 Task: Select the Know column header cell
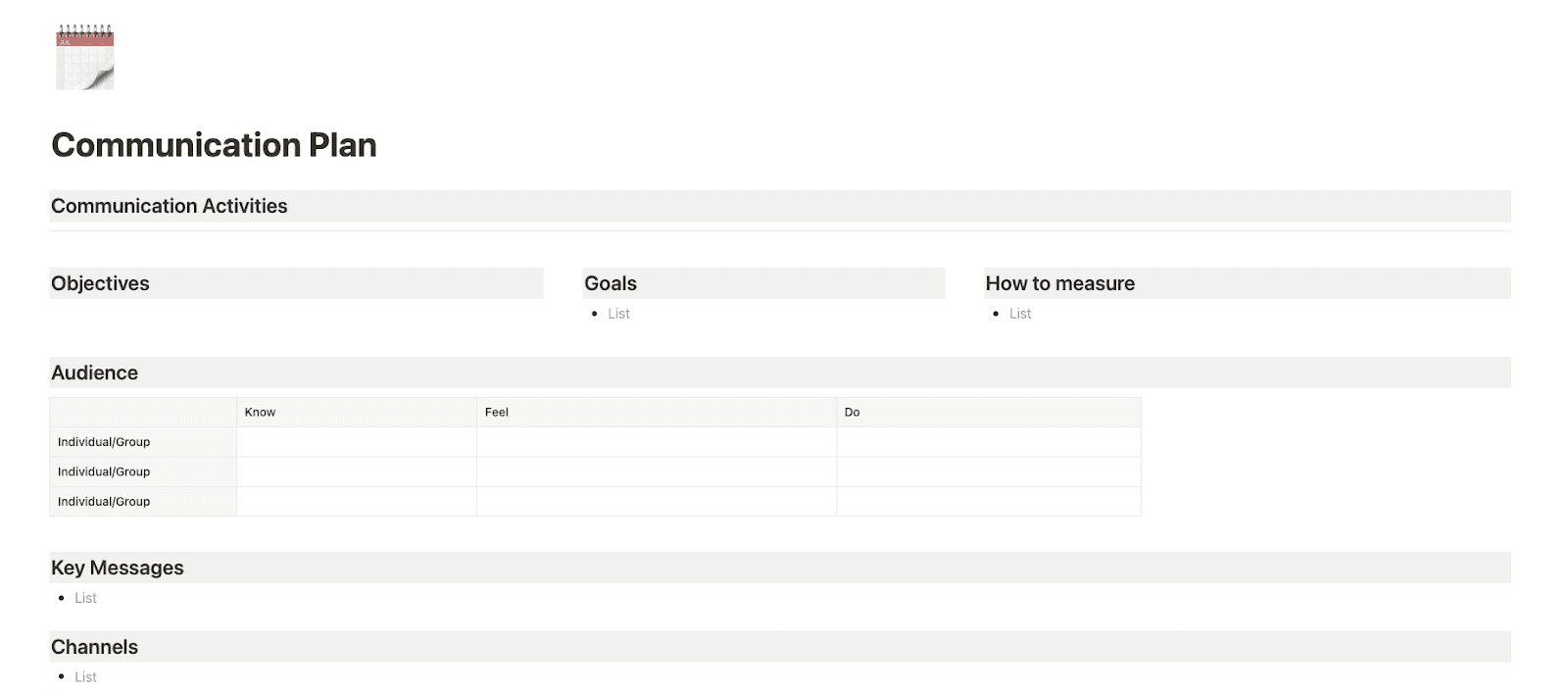pos(356,413)
